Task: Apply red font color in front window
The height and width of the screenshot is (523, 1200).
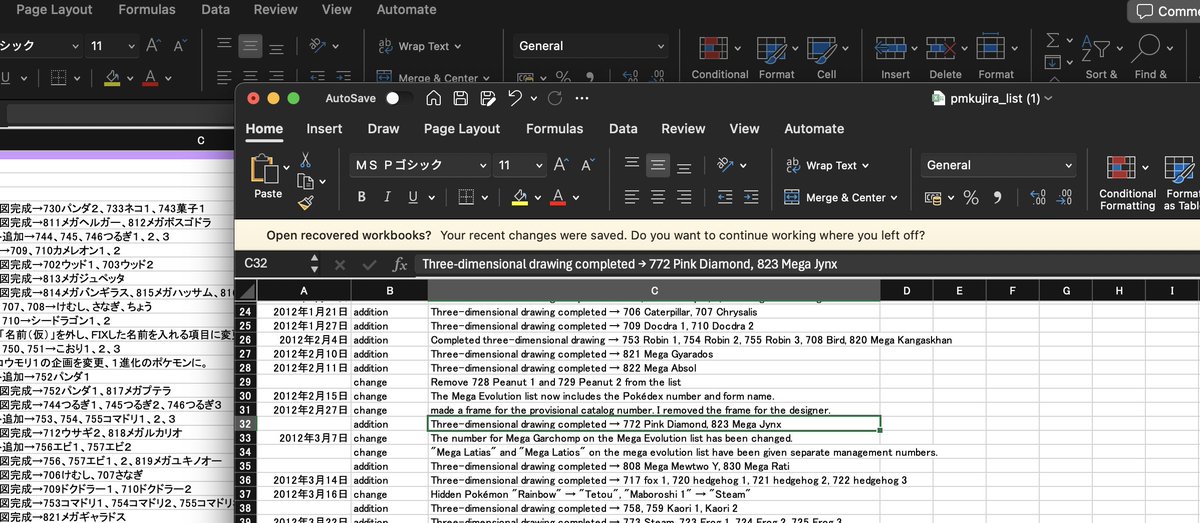Action: tap(558, 197)
